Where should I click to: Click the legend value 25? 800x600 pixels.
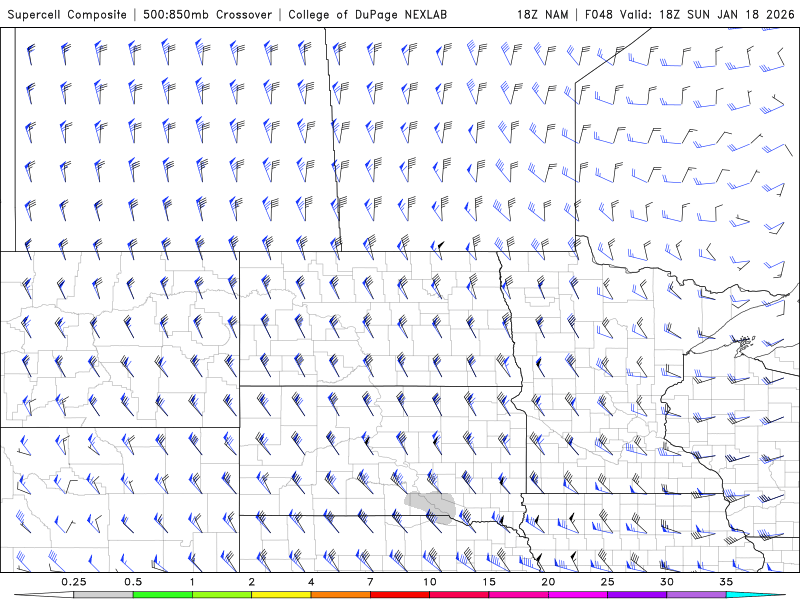click(607, 582)
